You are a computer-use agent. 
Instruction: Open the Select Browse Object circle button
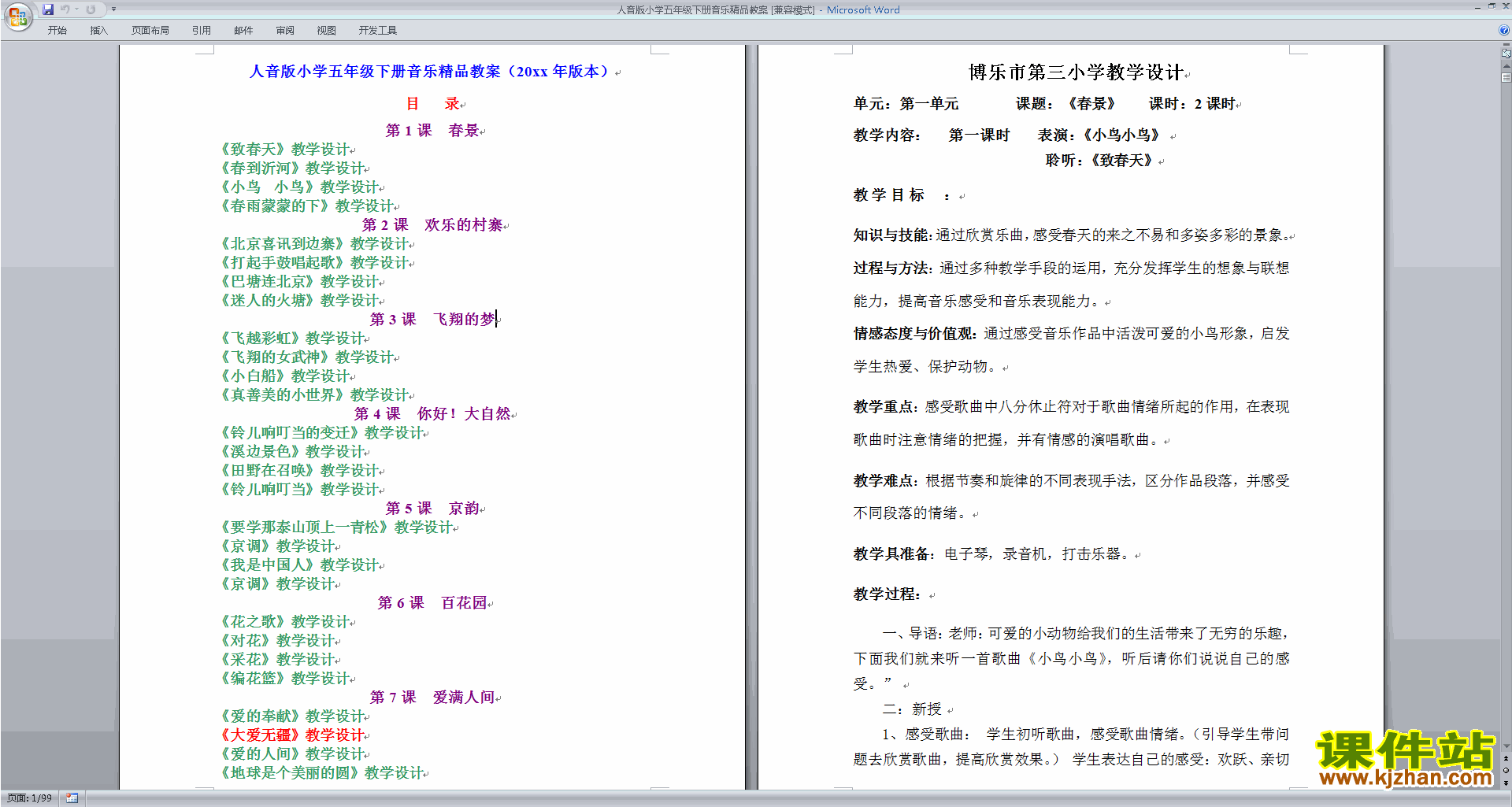coord(1506,771)
